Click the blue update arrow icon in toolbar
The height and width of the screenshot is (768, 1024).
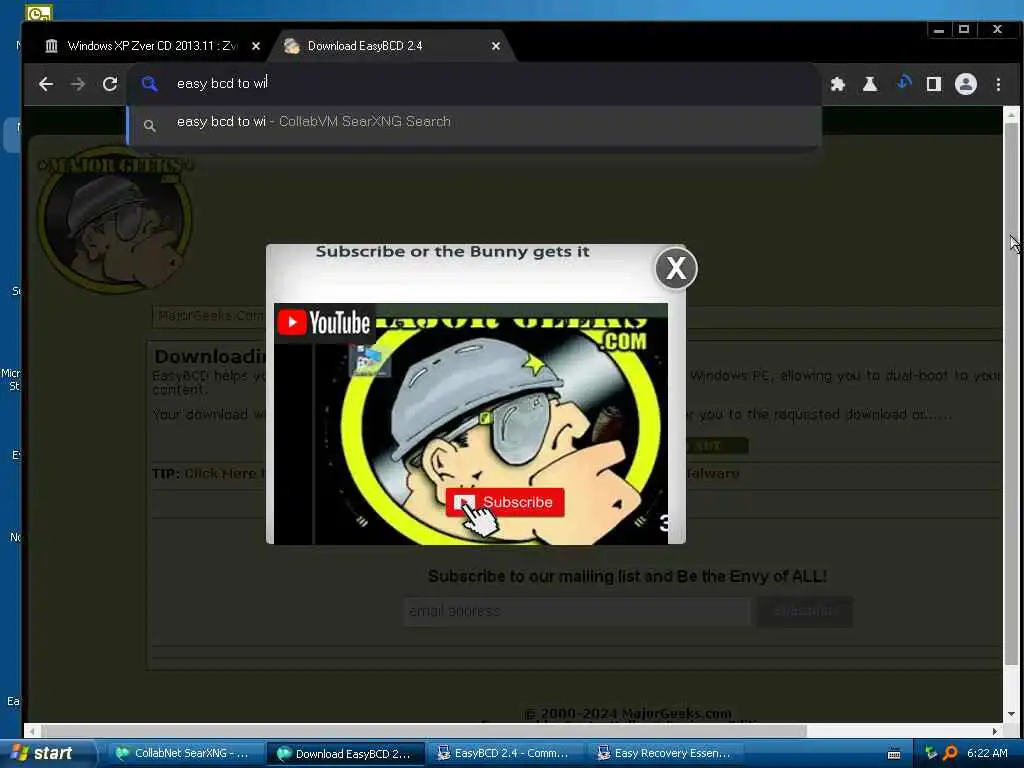pos(904,84)
